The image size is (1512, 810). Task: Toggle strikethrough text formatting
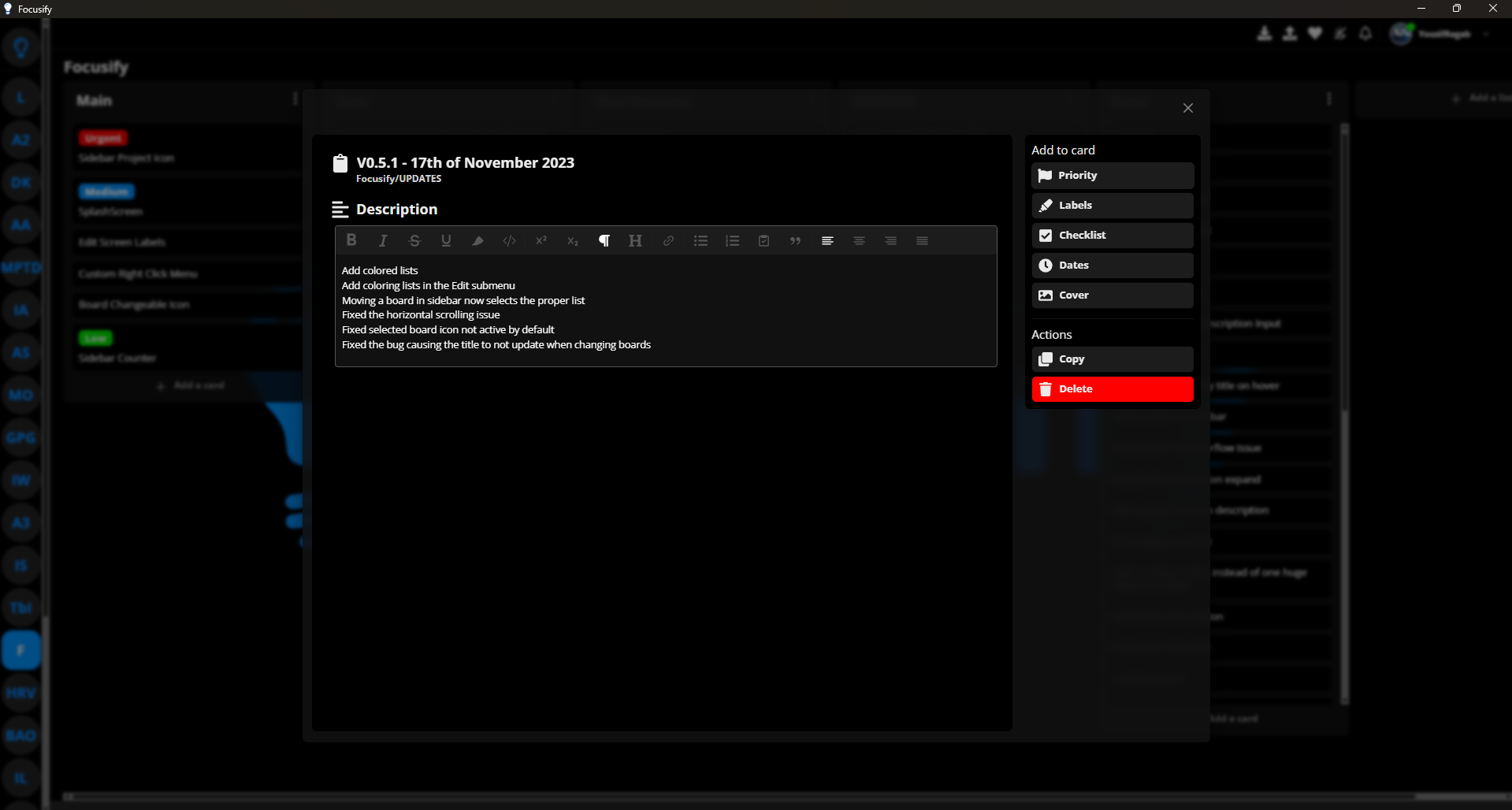click(414, 240)
